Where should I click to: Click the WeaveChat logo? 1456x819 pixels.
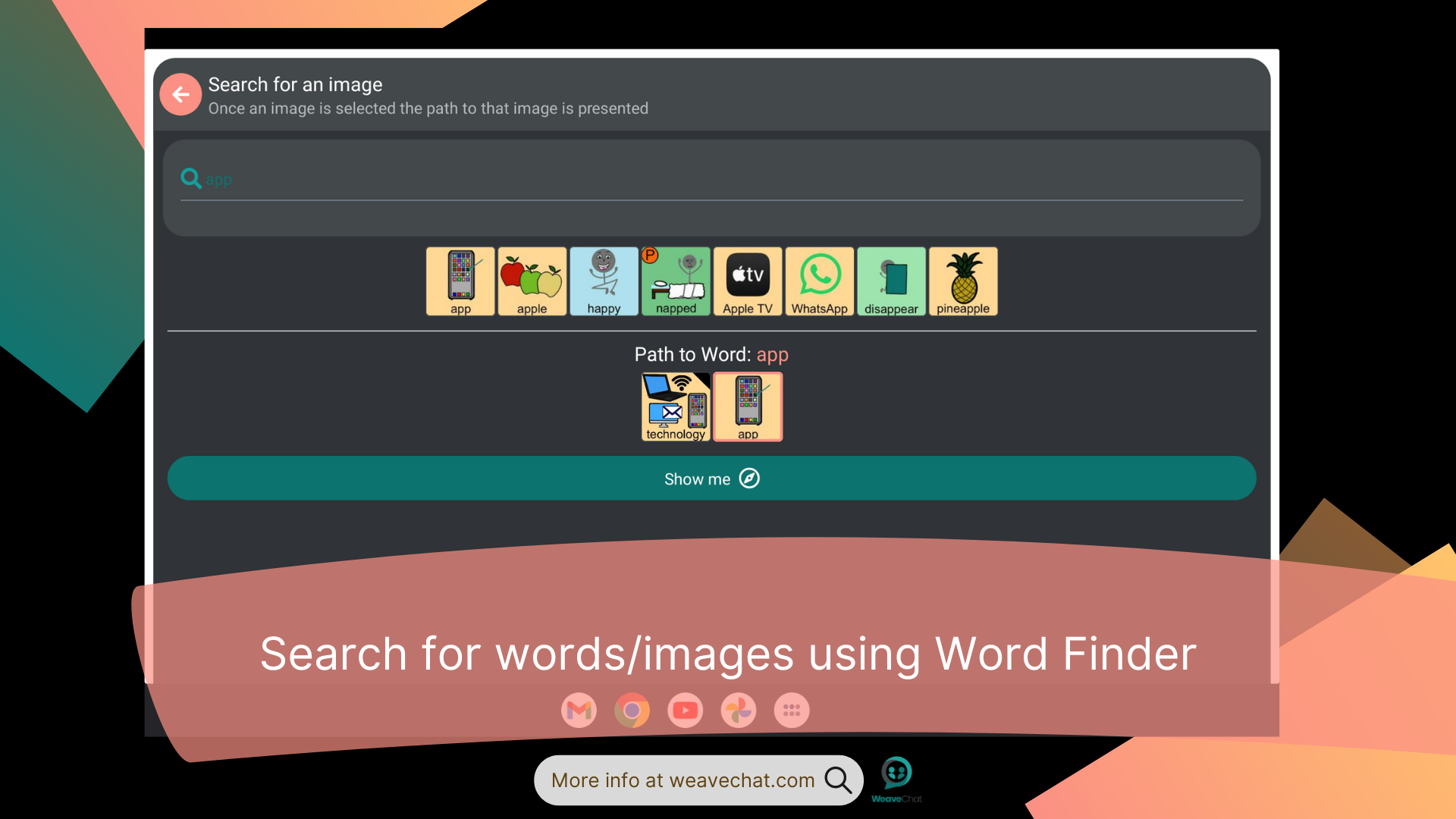[896, 773]
